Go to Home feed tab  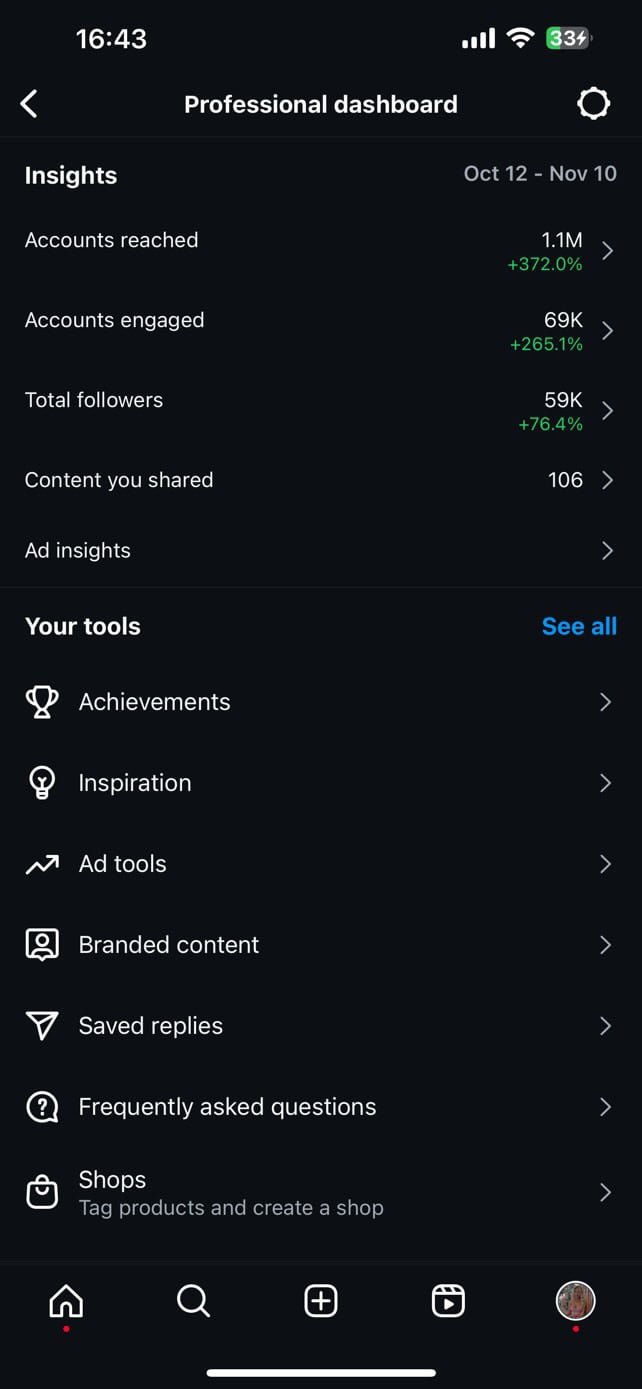pyautogui.click(x=66, y=1301)
